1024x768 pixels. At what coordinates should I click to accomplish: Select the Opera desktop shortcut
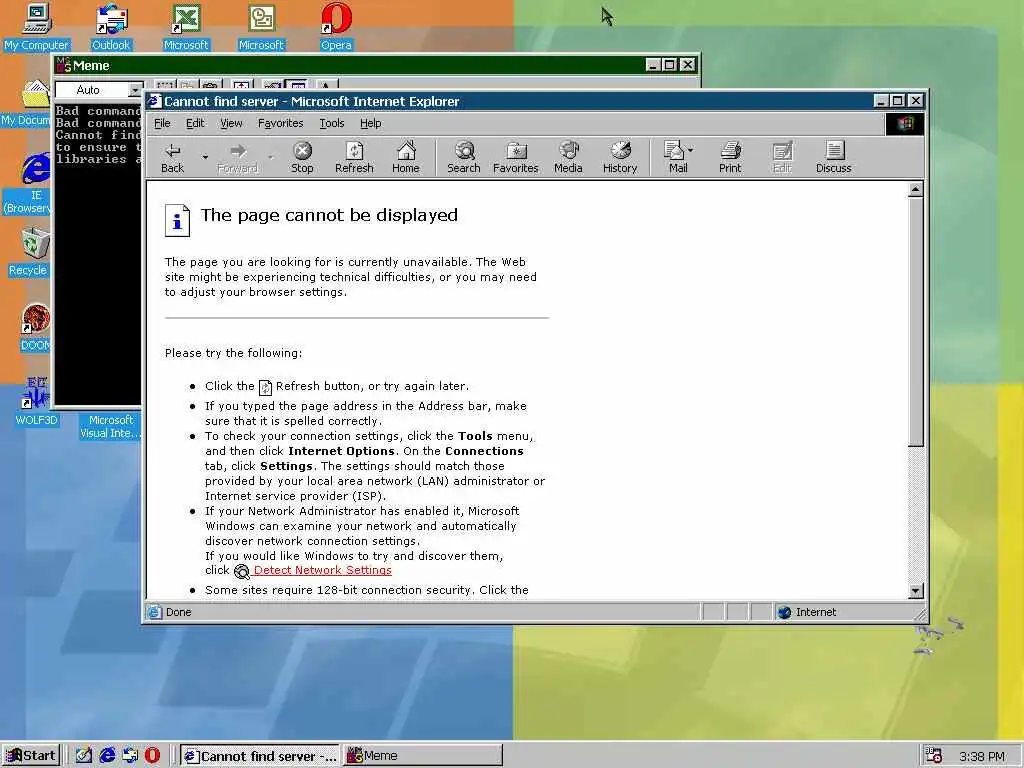pyautogui.click(x=336, y=27)
